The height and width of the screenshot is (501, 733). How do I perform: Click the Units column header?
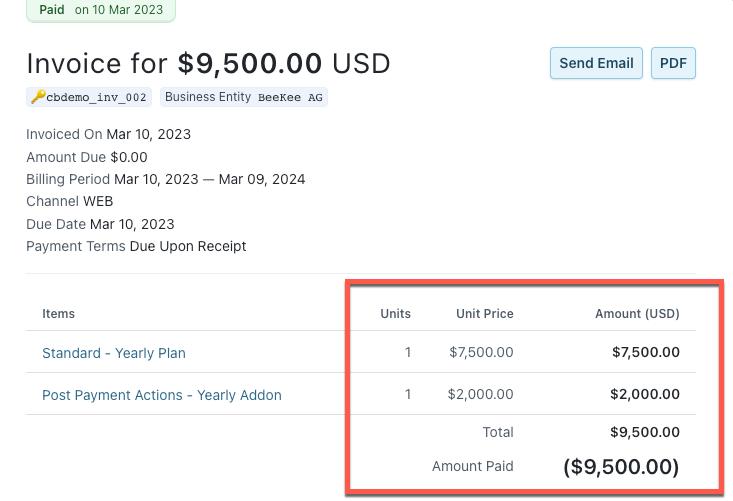pyautogui.click(x=395, y=313)
